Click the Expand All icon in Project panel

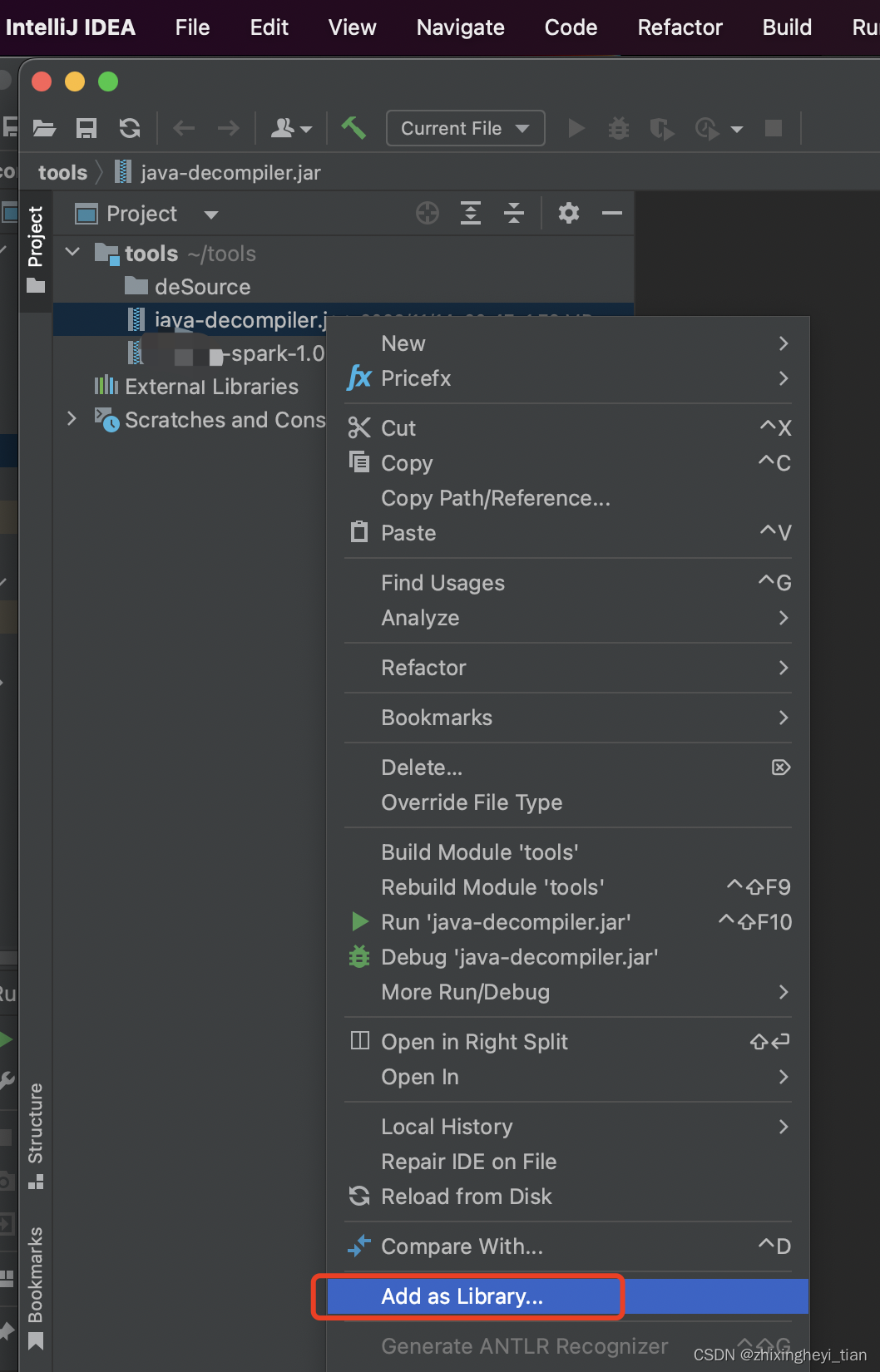pos(471,214)
